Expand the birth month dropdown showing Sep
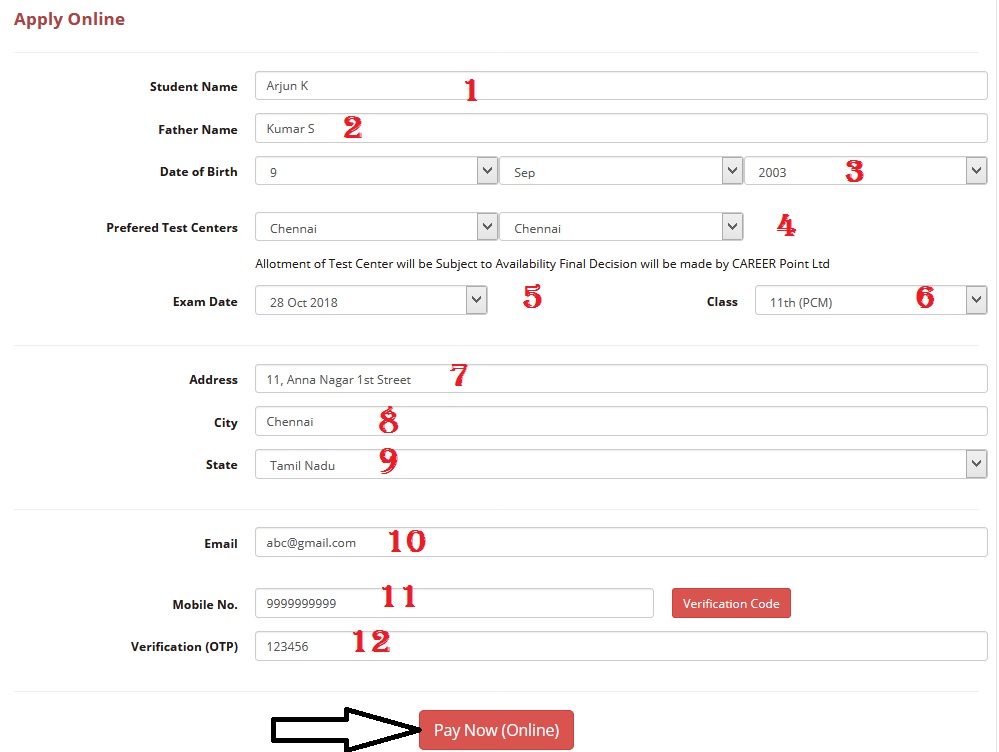The width and height of the screenshot is (999, 752). (620, 172)
